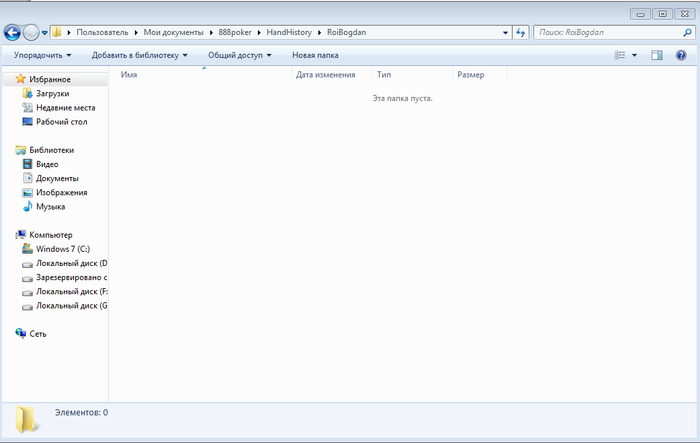This screenshot has height=443, width=700.
Task: Navigate to 888poker breadcrumb folder
Action: pyautogui.click(x=235, y=32)
